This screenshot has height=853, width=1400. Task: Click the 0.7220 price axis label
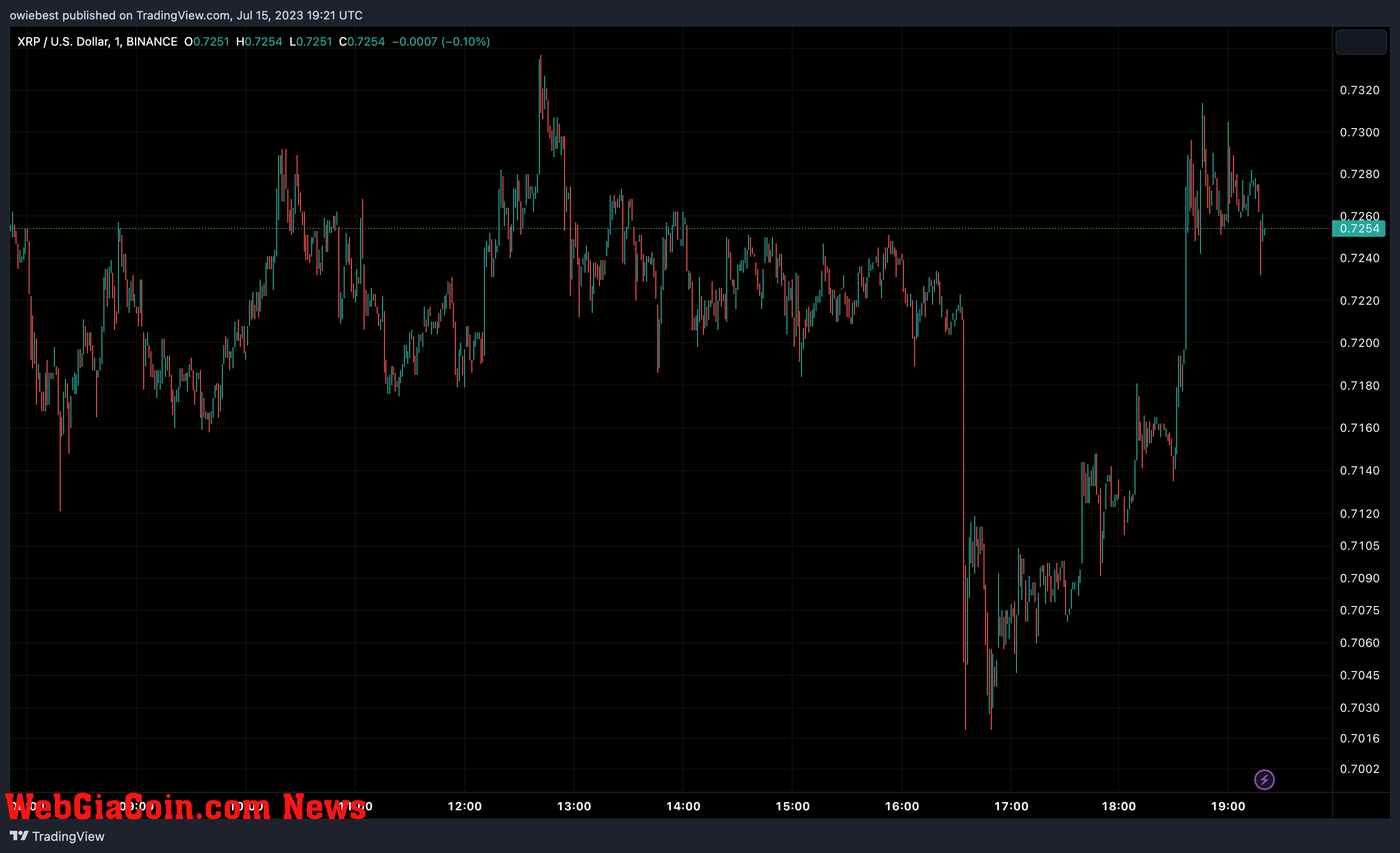click(x=1360, y=300)
